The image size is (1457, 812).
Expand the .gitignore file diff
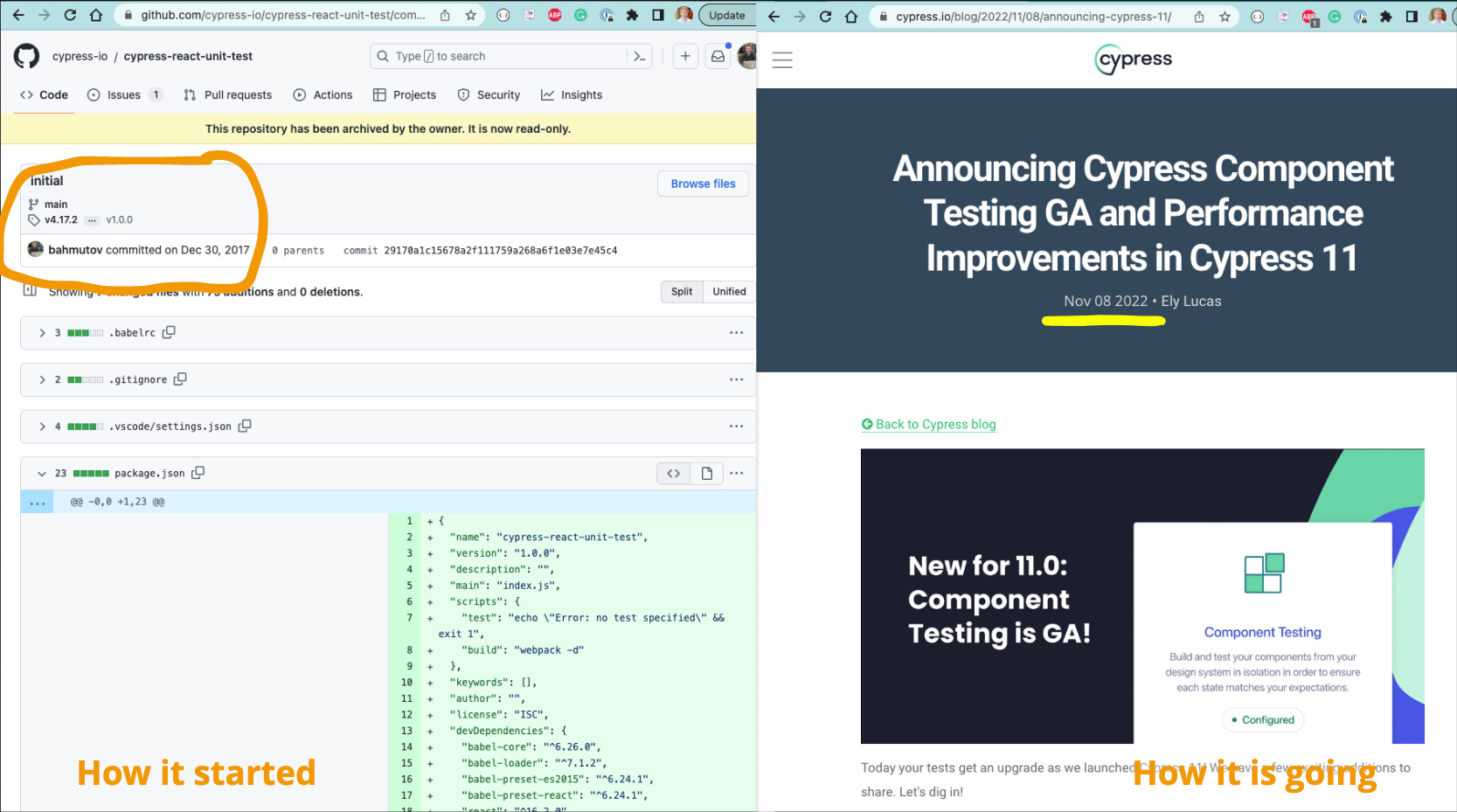click(x=42, y=379)
